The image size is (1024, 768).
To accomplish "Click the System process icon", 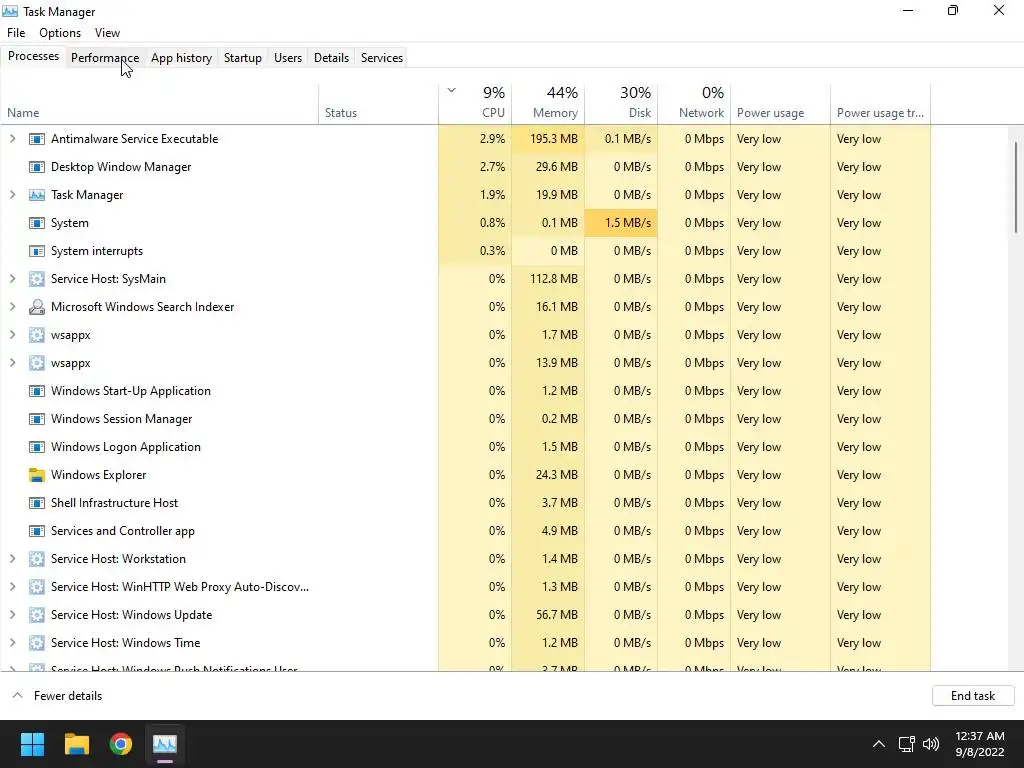I will (37, 223).
